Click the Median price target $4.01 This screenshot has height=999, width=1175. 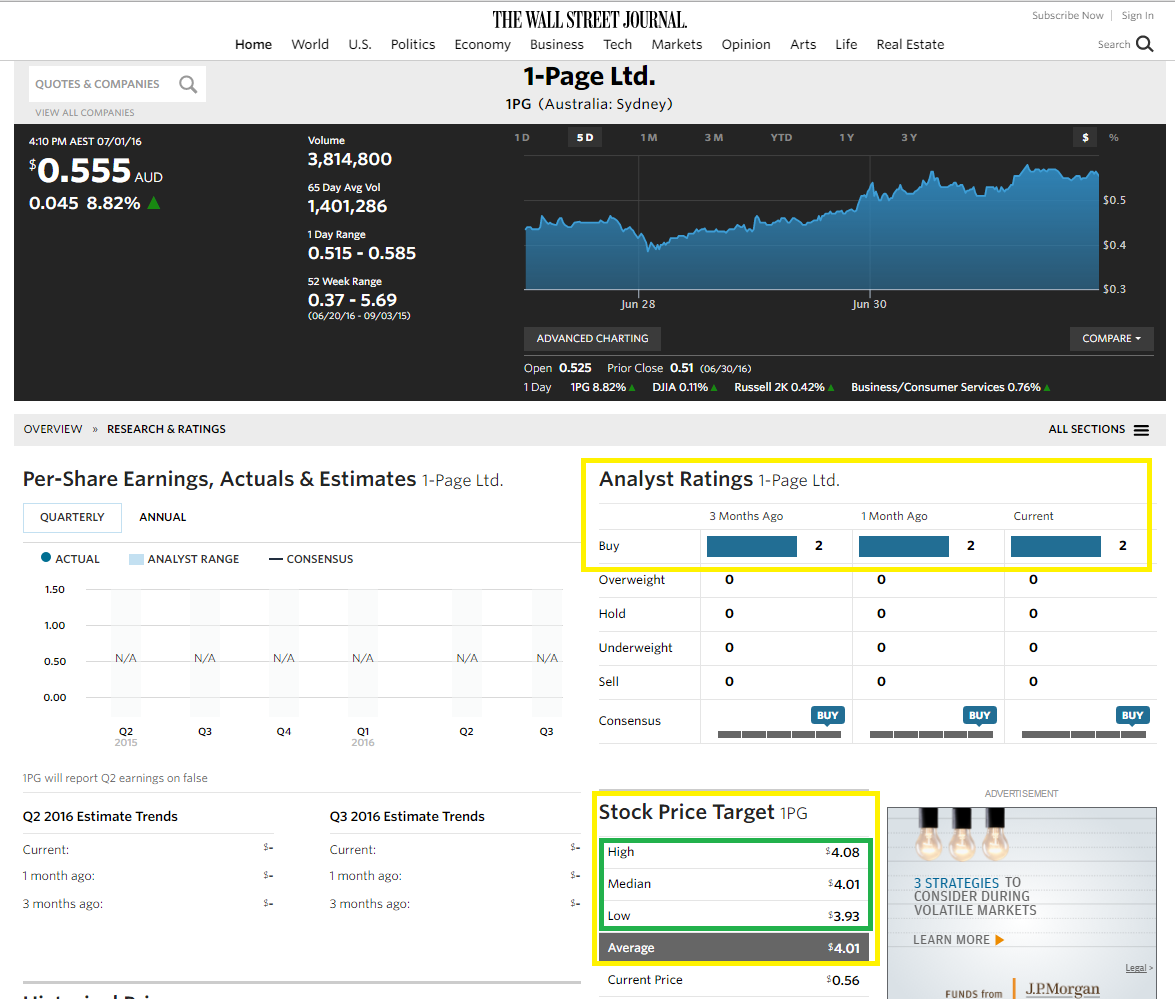[844, 884]
